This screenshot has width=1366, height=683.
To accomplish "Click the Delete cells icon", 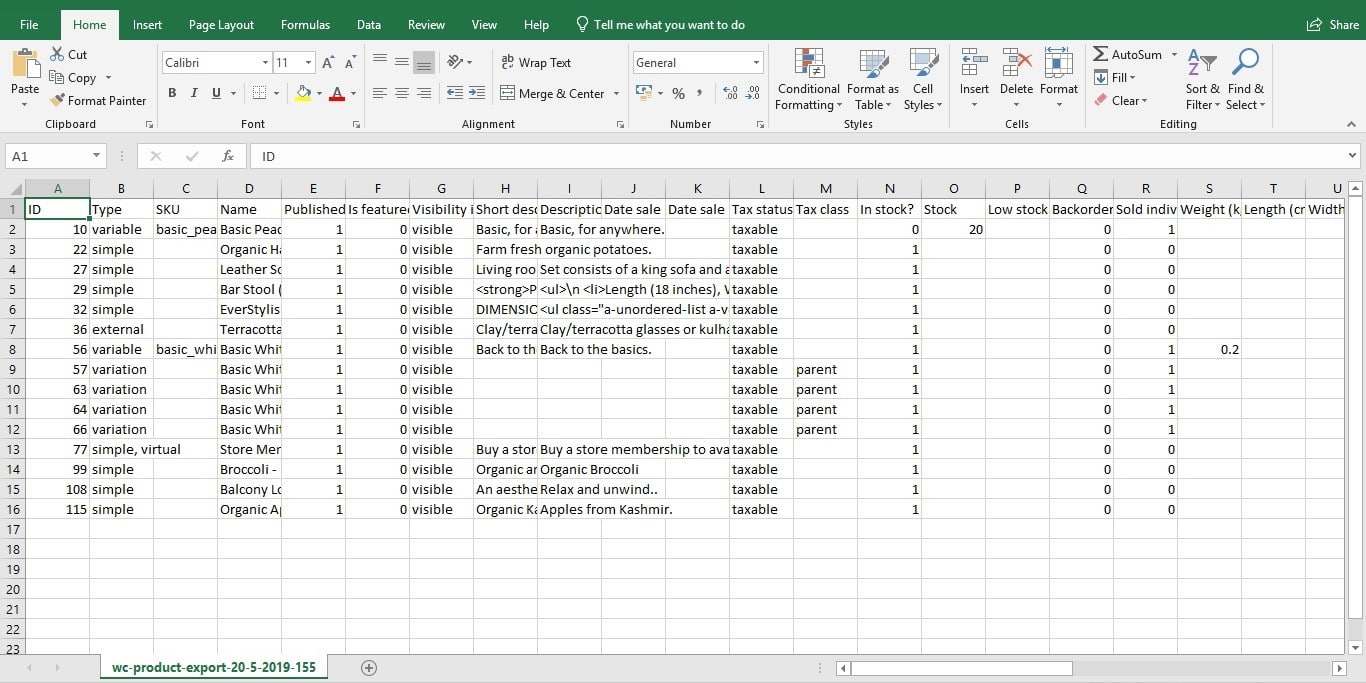I will coord(1016,70).
